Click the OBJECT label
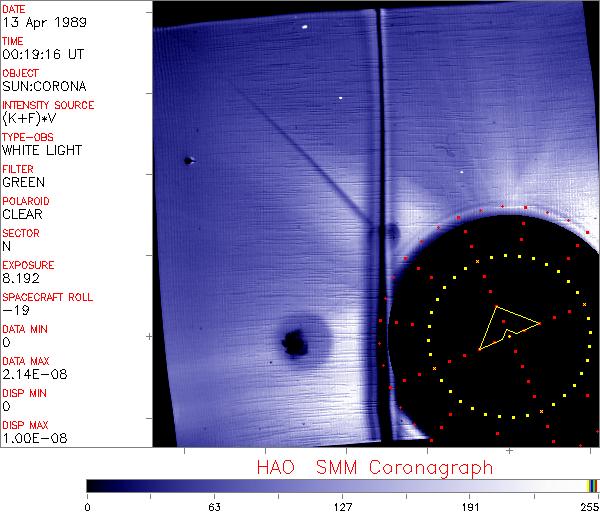 click(20, 73)
